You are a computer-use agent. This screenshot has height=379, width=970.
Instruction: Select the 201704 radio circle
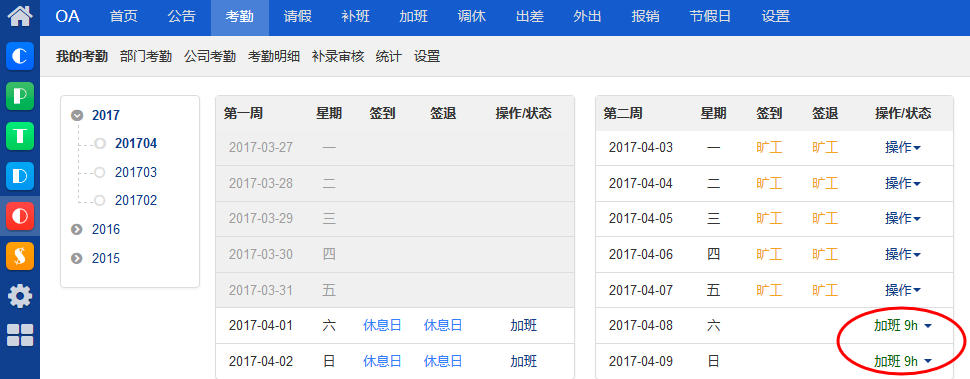coord(100,144)
